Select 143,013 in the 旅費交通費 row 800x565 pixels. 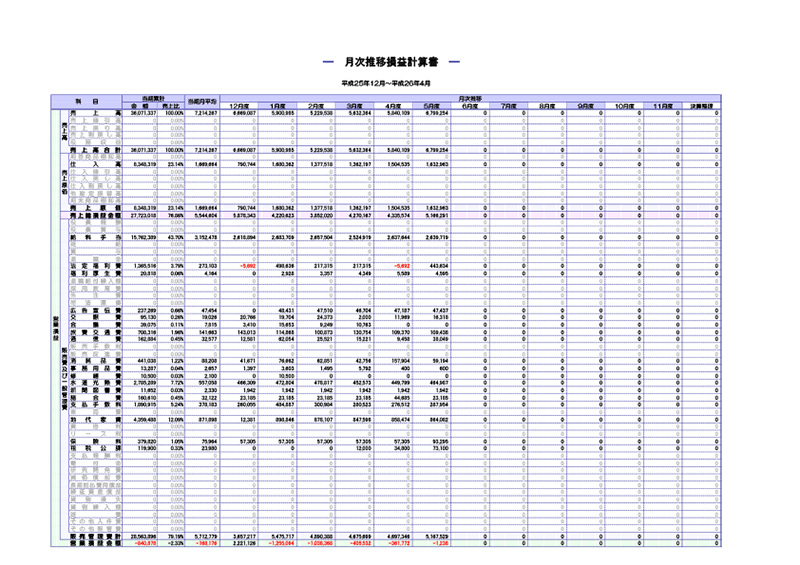pyautogui.click(x=247, y=332)
